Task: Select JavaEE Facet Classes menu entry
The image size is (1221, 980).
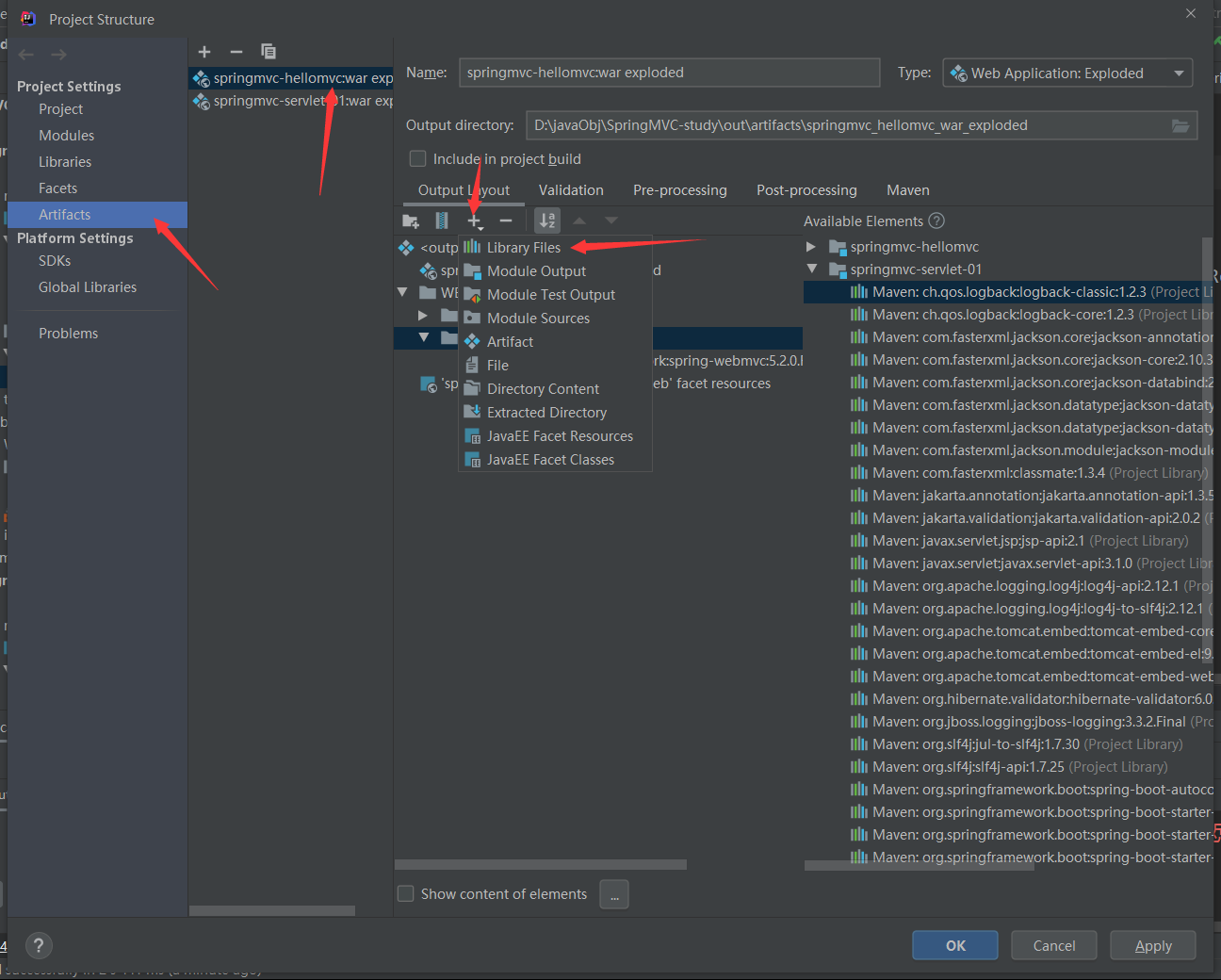Action: tap(555, 459)
